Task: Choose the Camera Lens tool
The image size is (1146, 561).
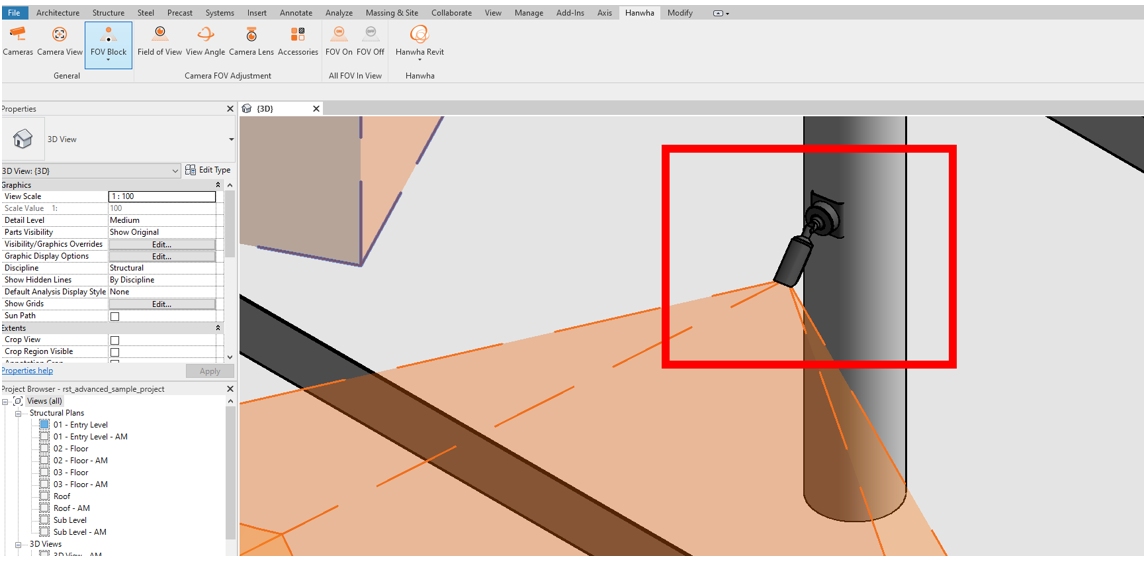Action: [251, 40]
